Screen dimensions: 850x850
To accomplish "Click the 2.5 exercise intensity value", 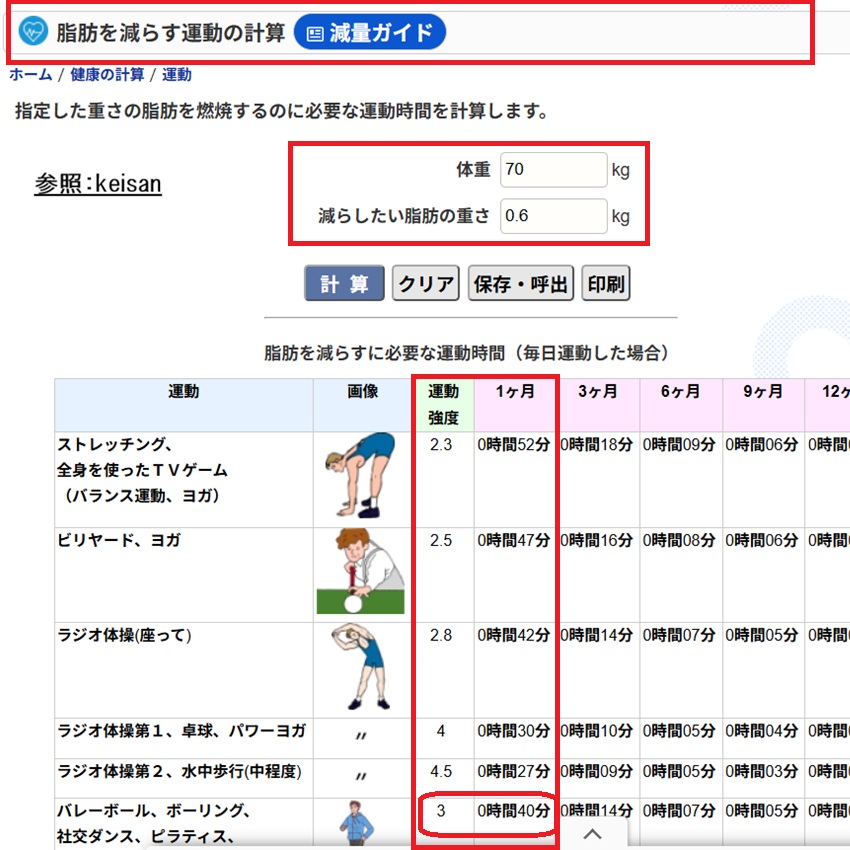I will coord(441,540).
